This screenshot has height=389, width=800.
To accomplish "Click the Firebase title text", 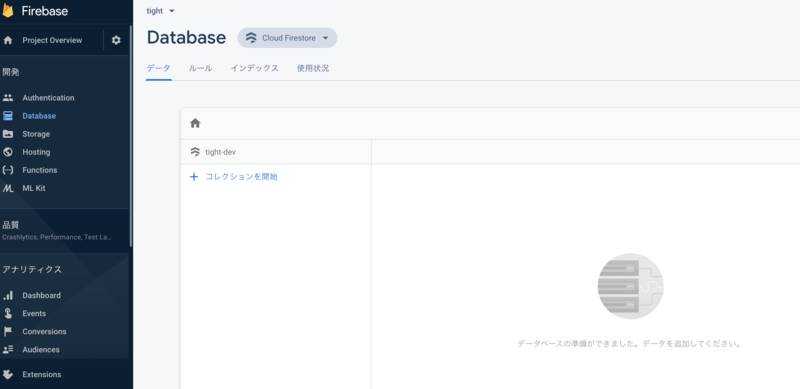I will click(44, 11).
